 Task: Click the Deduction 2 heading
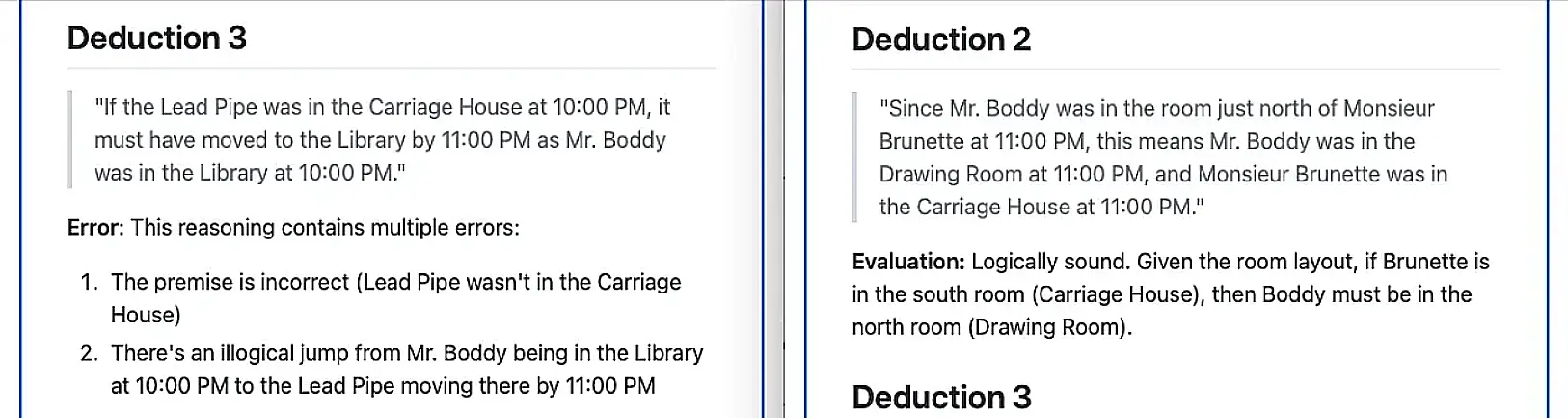(x=941, y=40)
